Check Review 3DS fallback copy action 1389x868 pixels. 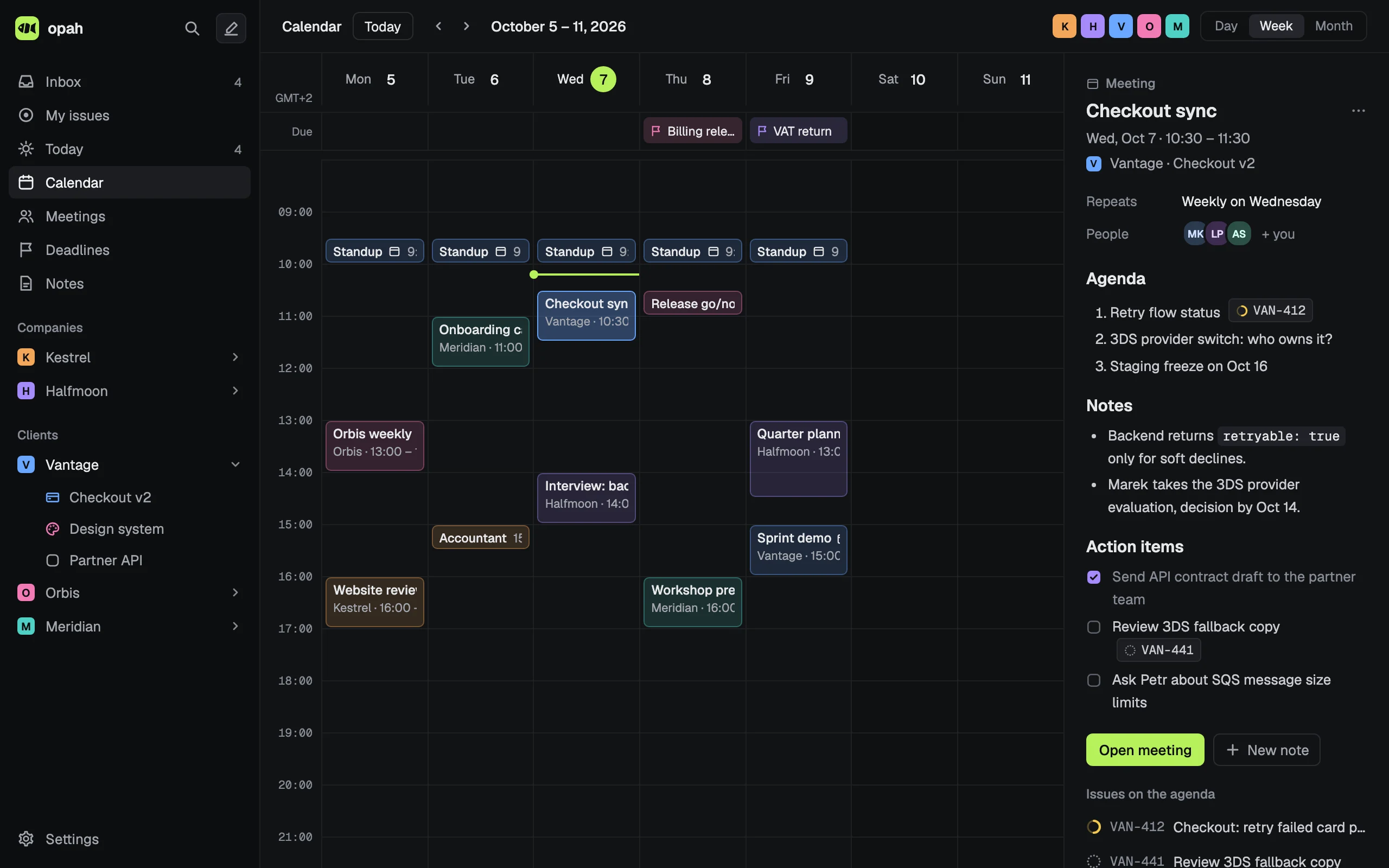point(1093,627)
